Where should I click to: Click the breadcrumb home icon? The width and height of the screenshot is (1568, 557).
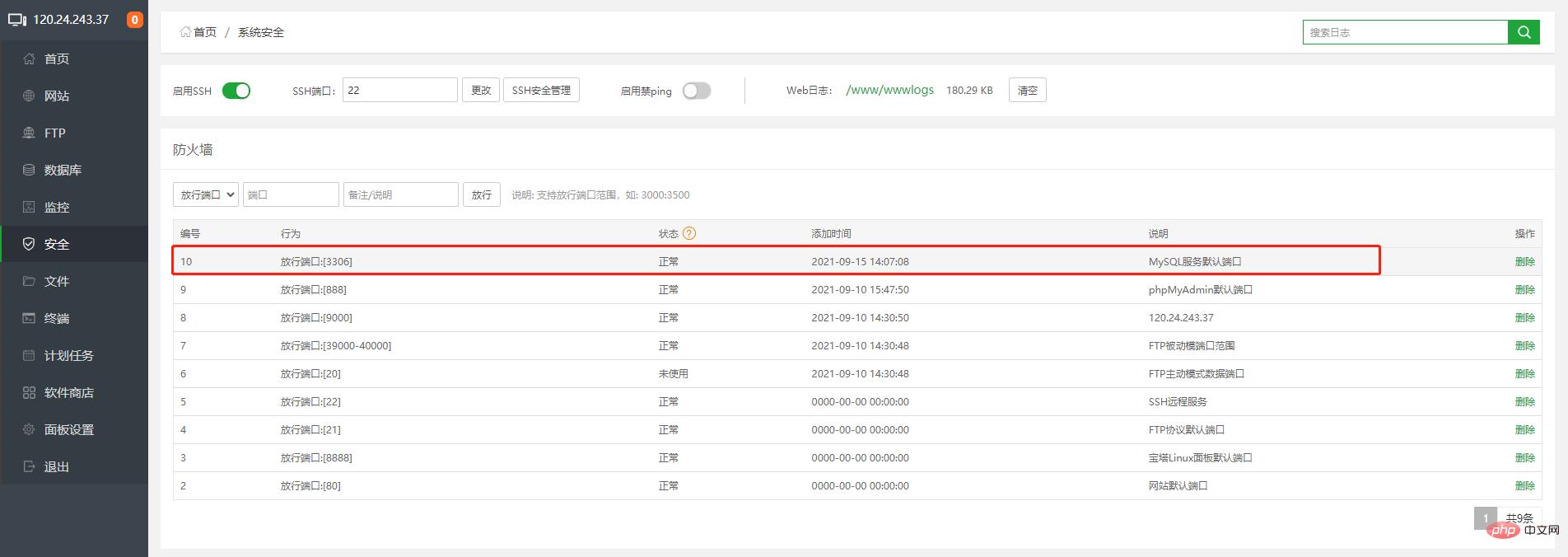[185, 32]
